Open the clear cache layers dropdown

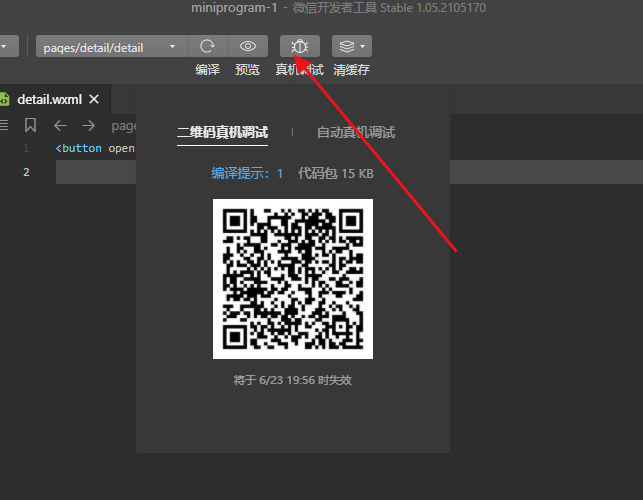(x=352, y=46)
